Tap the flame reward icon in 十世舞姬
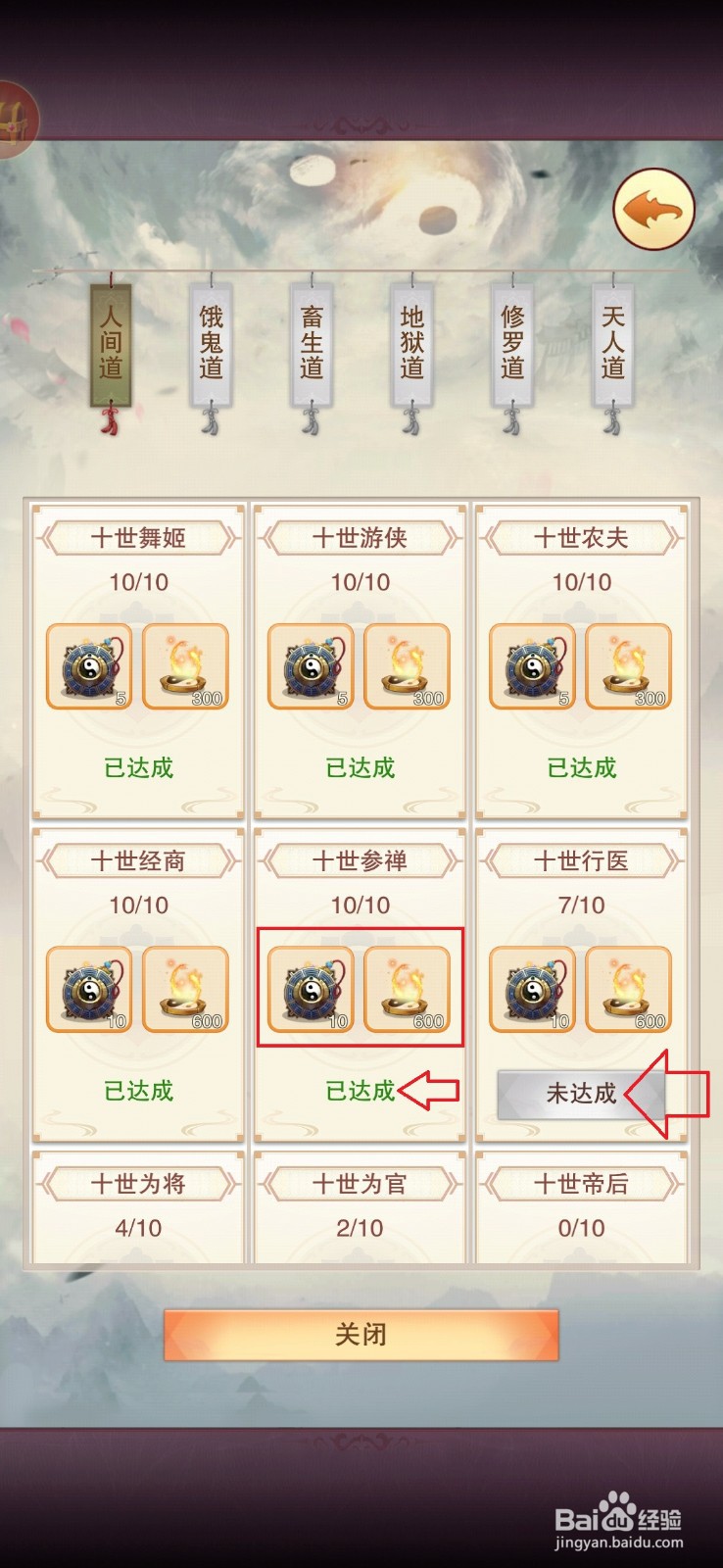This screenshot has width=723, height=1568. tap(185, 666)
